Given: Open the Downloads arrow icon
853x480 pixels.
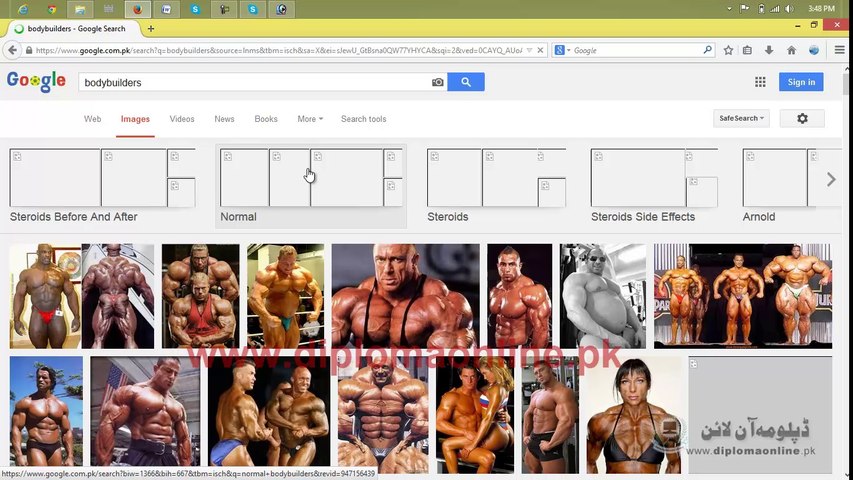Looking at the screenshot, I should point(769,50).
